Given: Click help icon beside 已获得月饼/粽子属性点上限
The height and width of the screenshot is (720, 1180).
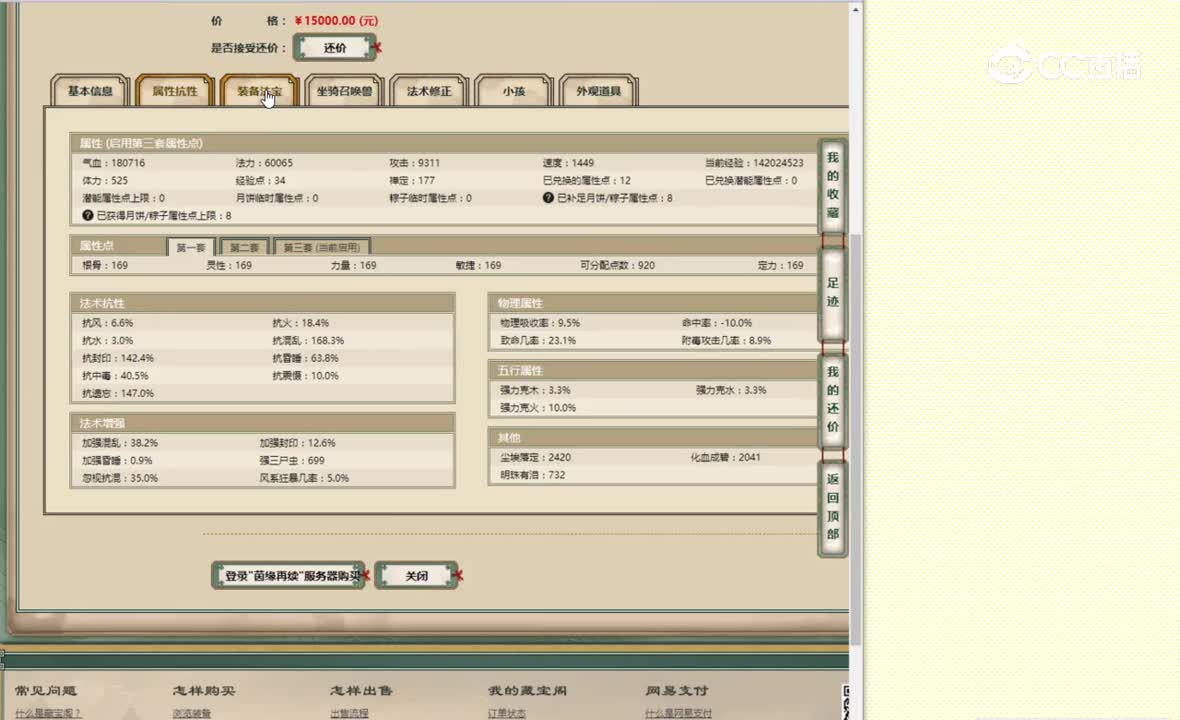Looking at the screenshot, I should coord(87,215).
